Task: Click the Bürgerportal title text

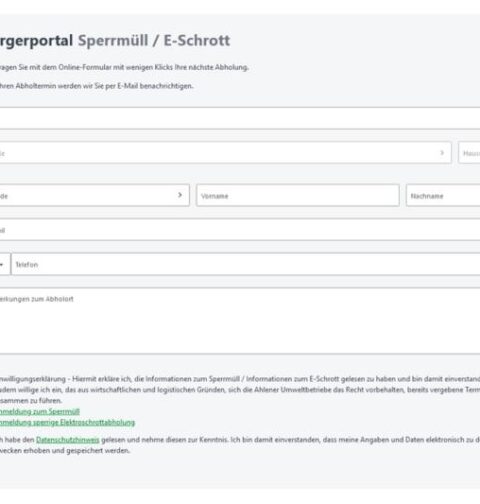Action: [36, 41]
